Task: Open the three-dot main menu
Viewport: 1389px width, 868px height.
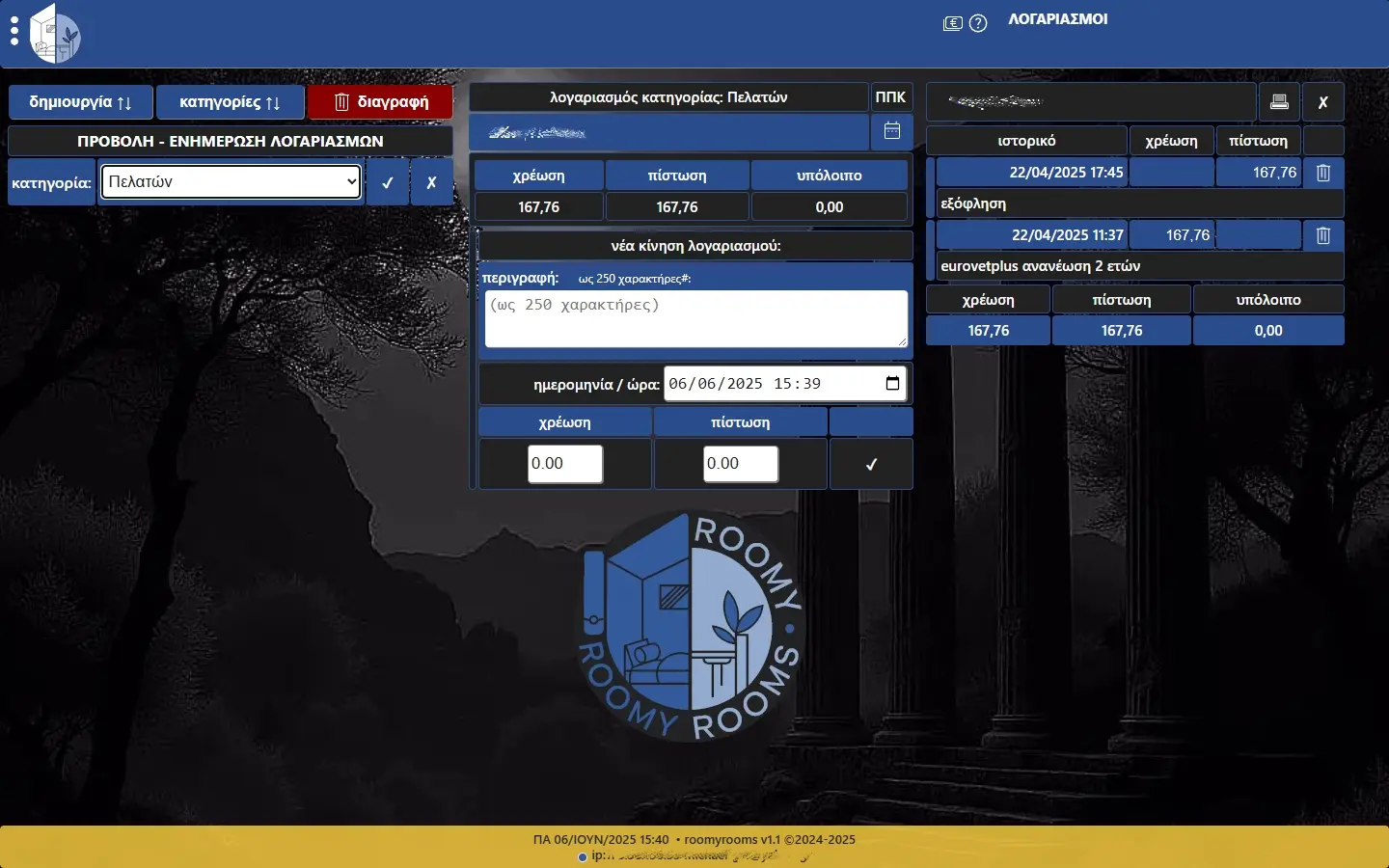Action: (x=14, y=31)
